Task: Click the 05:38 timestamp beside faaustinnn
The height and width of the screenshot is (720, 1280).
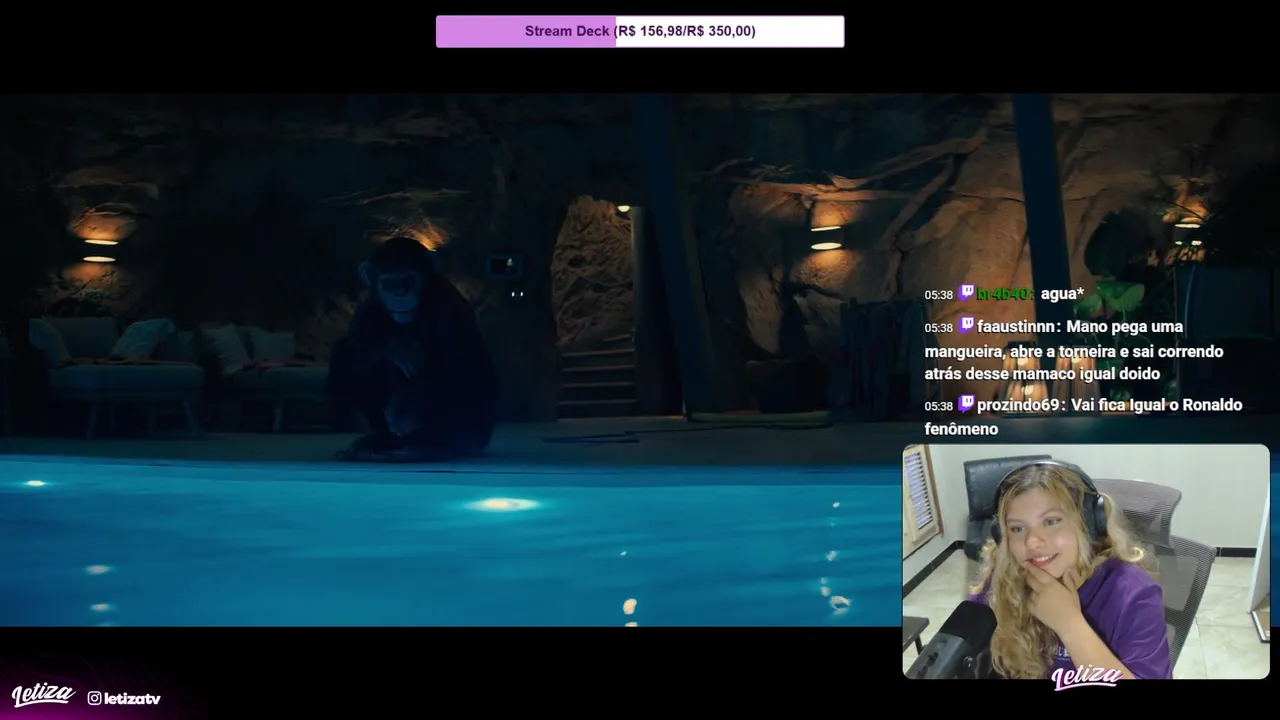Action: pyautogui.click(x=938, y=327)
